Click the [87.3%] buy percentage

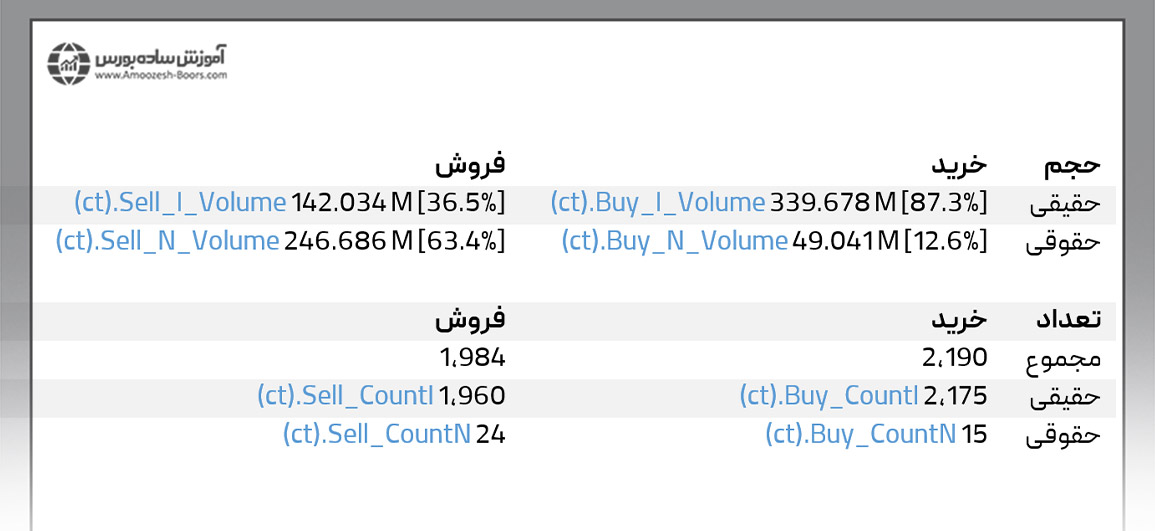pos(945,203)
